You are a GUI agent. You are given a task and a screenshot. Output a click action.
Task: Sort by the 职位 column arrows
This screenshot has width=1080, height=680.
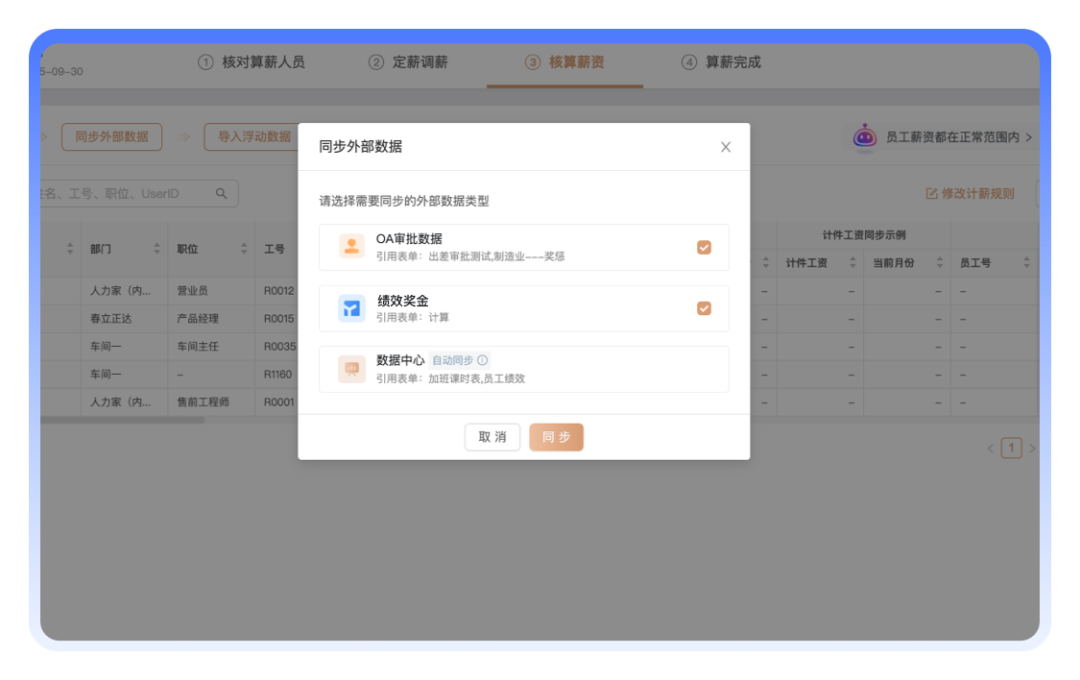[243, 249]
